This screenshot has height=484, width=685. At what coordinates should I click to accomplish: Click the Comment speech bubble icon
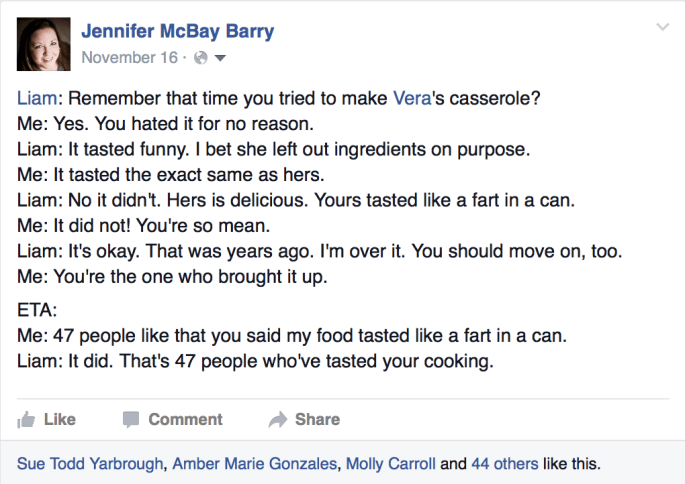coord(131,420)
